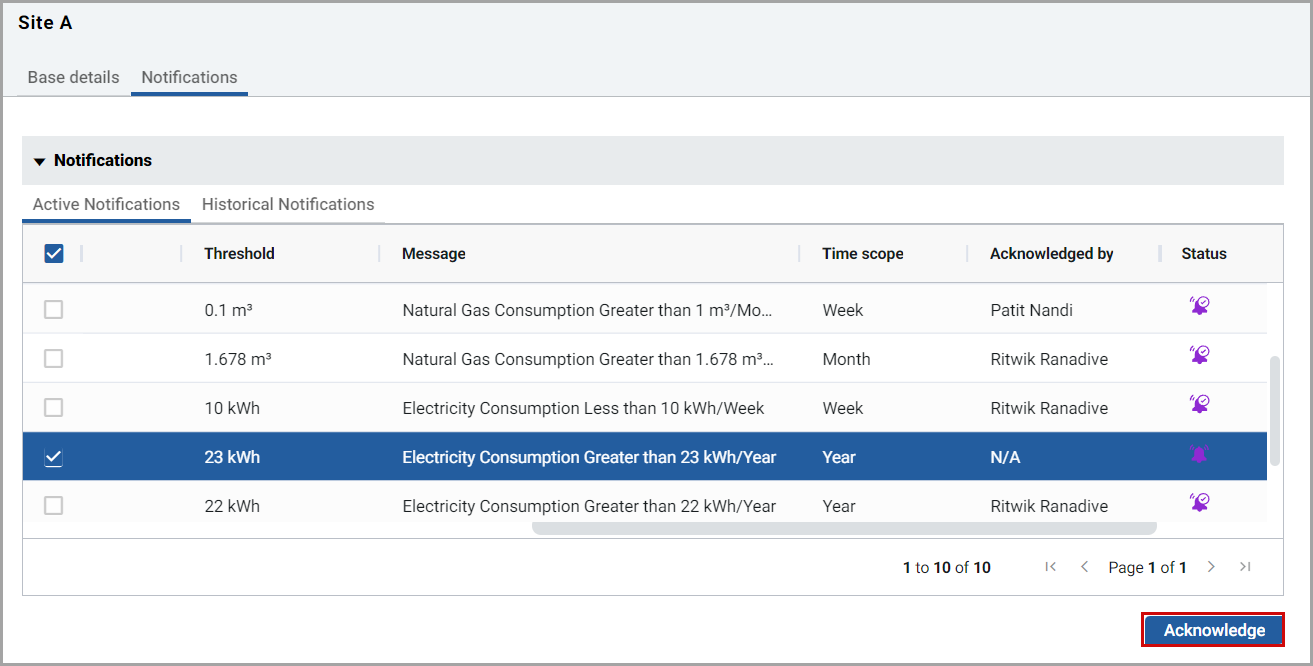Uncheck the 23 kWh row checkbox

[x=54, y=457]
